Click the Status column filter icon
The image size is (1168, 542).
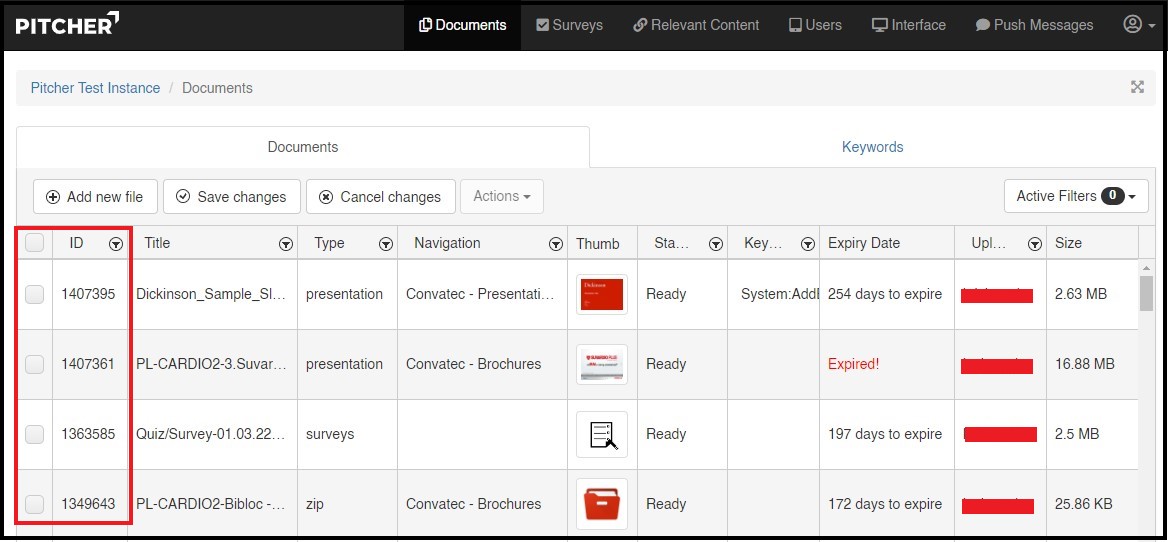[716, 244]
